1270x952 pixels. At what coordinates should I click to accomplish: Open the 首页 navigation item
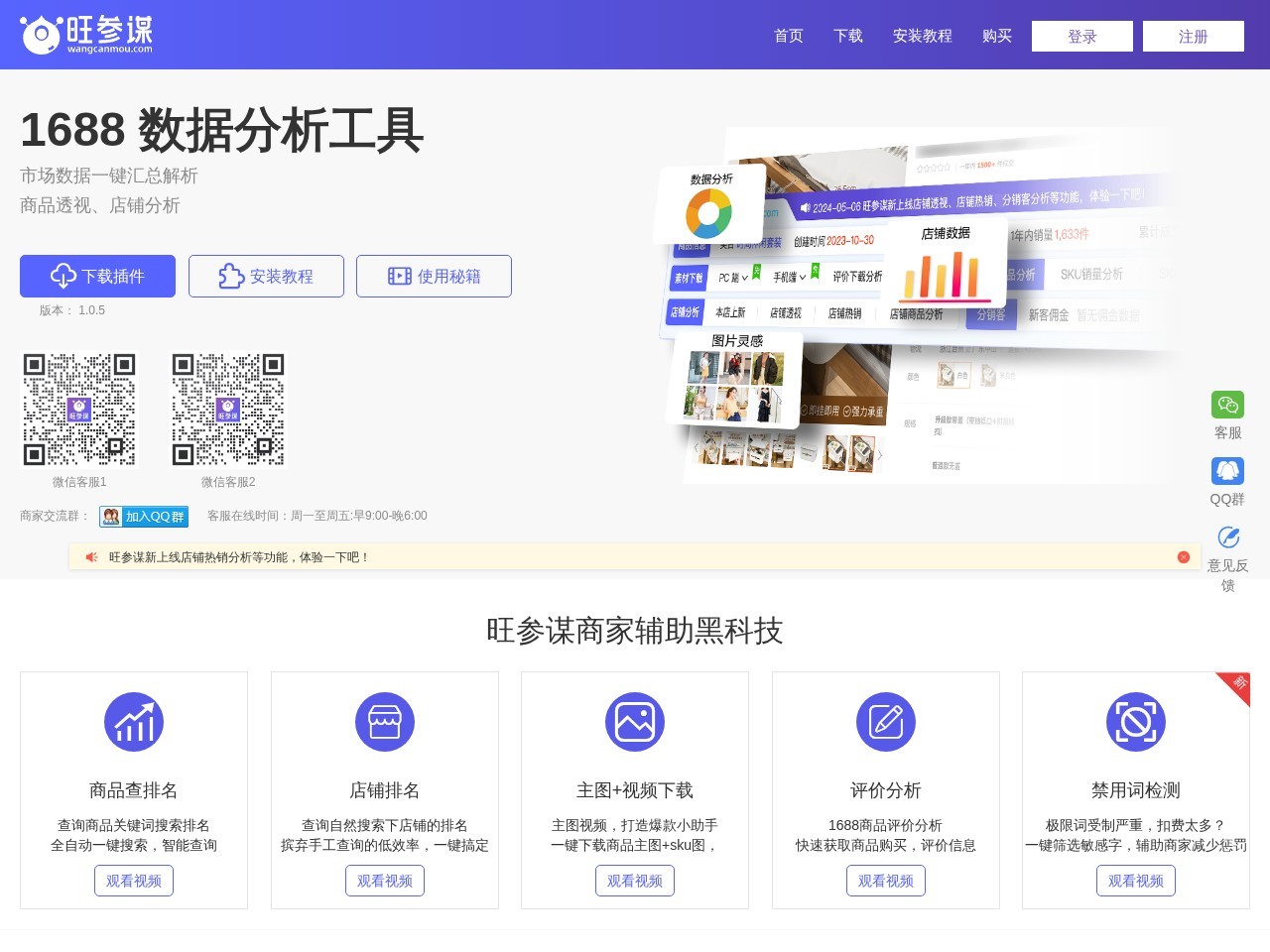pos(789,36)
